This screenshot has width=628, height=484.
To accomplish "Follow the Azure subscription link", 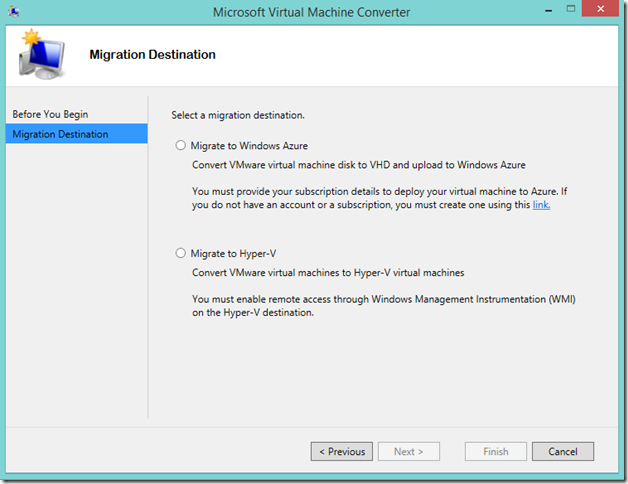I will pyautogui.click(x=541, y=205).
